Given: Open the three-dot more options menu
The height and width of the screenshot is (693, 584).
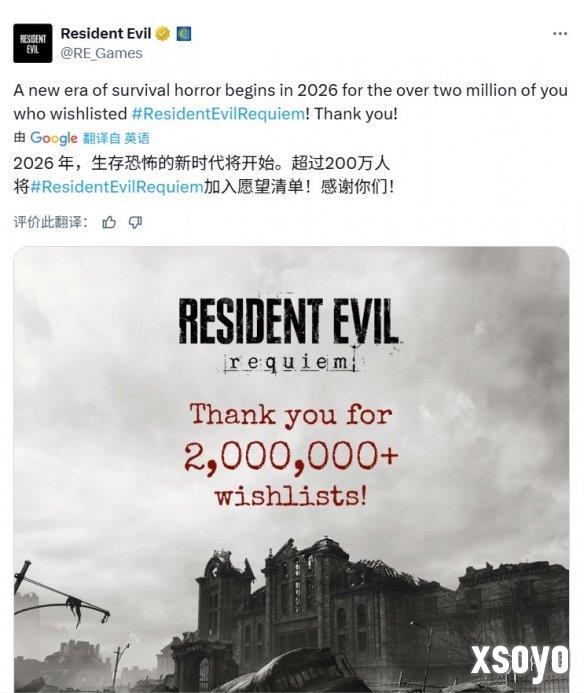Looking at the screenshot, I should pos(560,34).
